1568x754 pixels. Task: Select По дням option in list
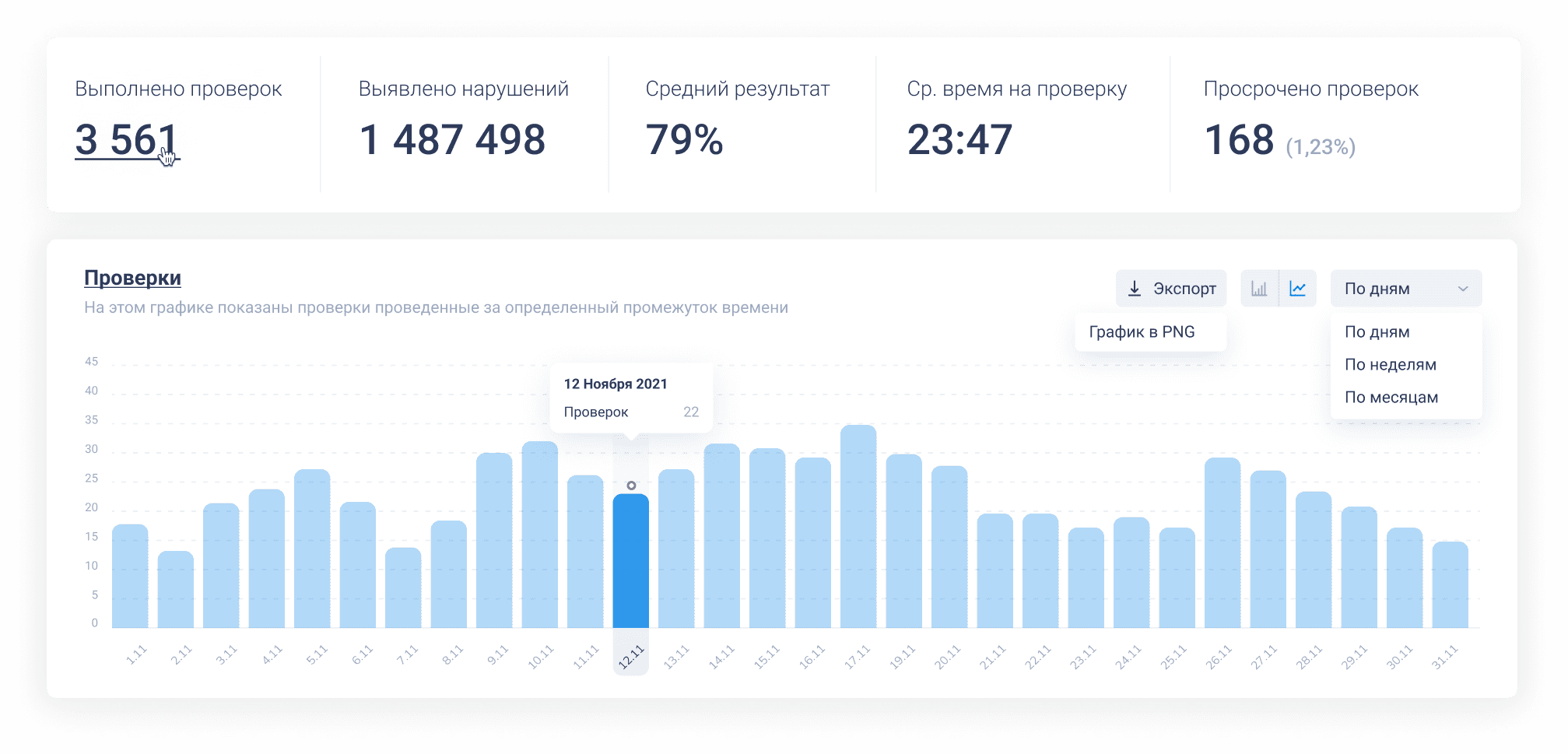coord(1377,332)
